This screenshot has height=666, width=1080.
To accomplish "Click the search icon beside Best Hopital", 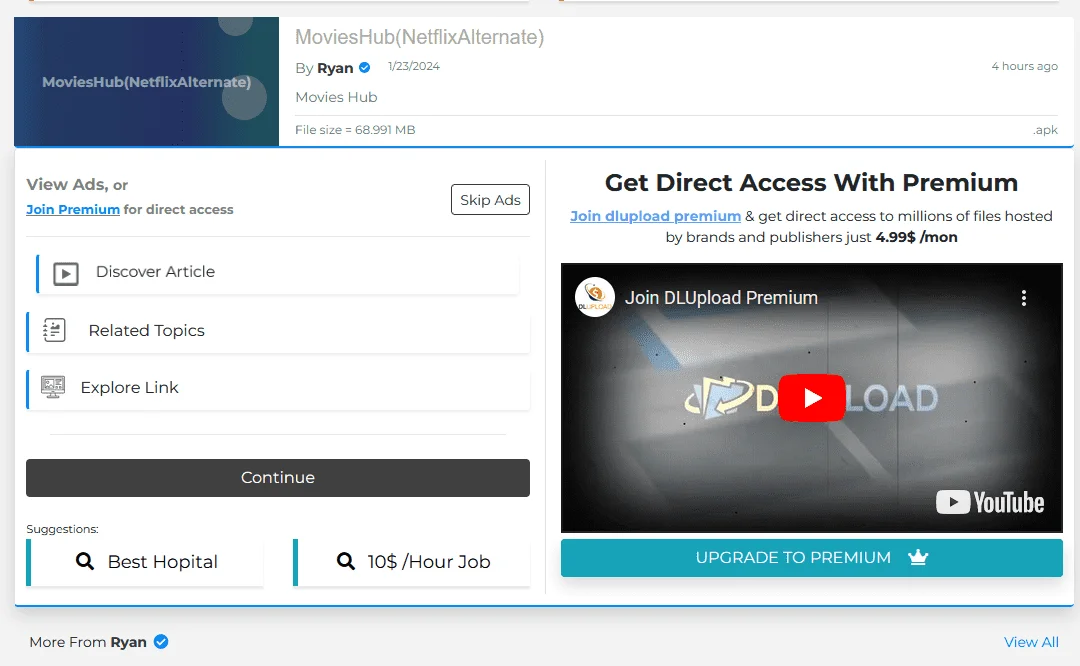I will pos(85,561).
